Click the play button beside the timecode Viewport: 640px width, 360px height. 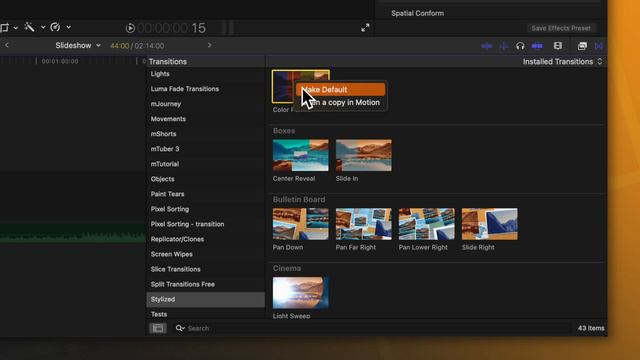click(130, 28)
